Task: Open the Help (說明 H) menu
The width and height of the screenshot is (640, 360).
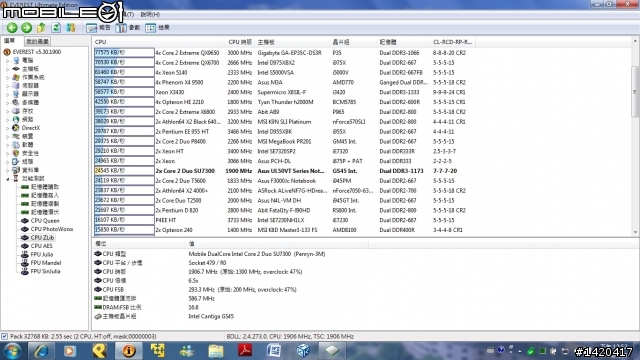Action: coord(150,14)
